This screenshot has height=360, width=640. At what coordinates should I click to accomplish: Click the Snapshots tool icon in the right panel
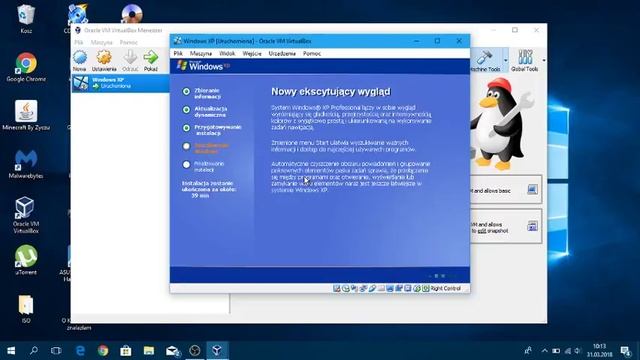point(532,226)
